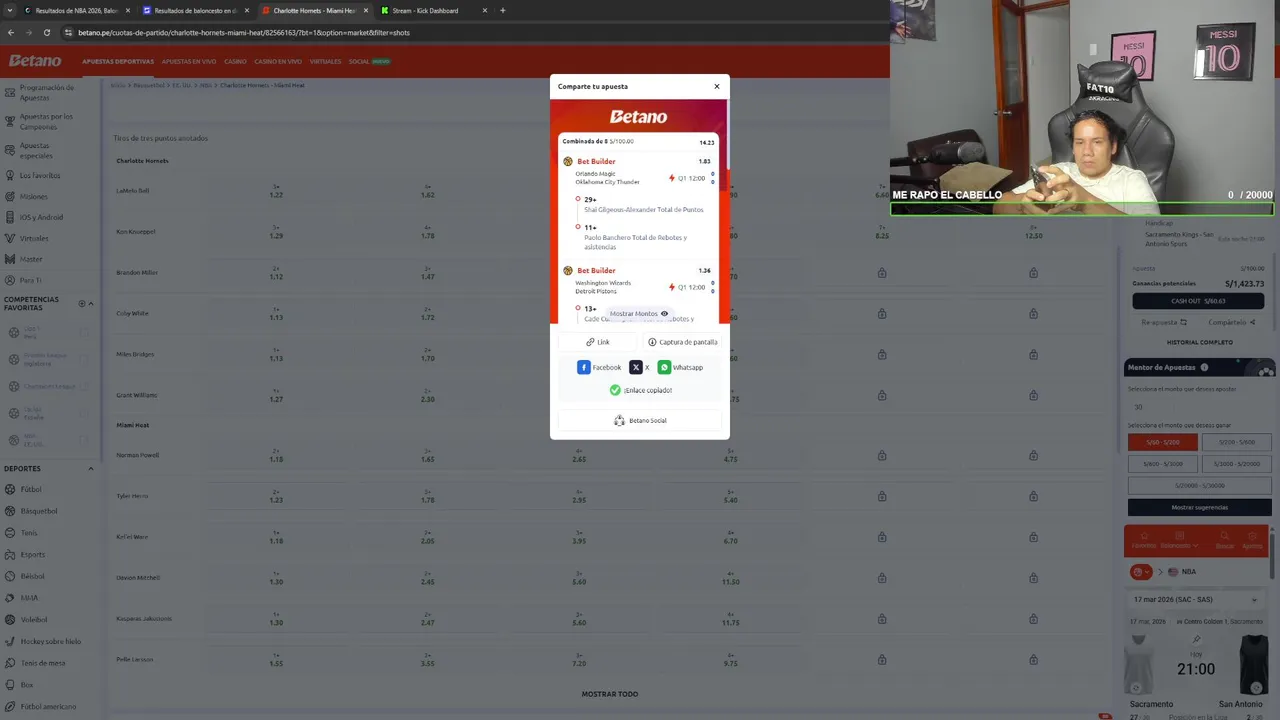Viewport: 1280px width, 720px height.
Task: Share the bet on X
Action: [639, 367]
